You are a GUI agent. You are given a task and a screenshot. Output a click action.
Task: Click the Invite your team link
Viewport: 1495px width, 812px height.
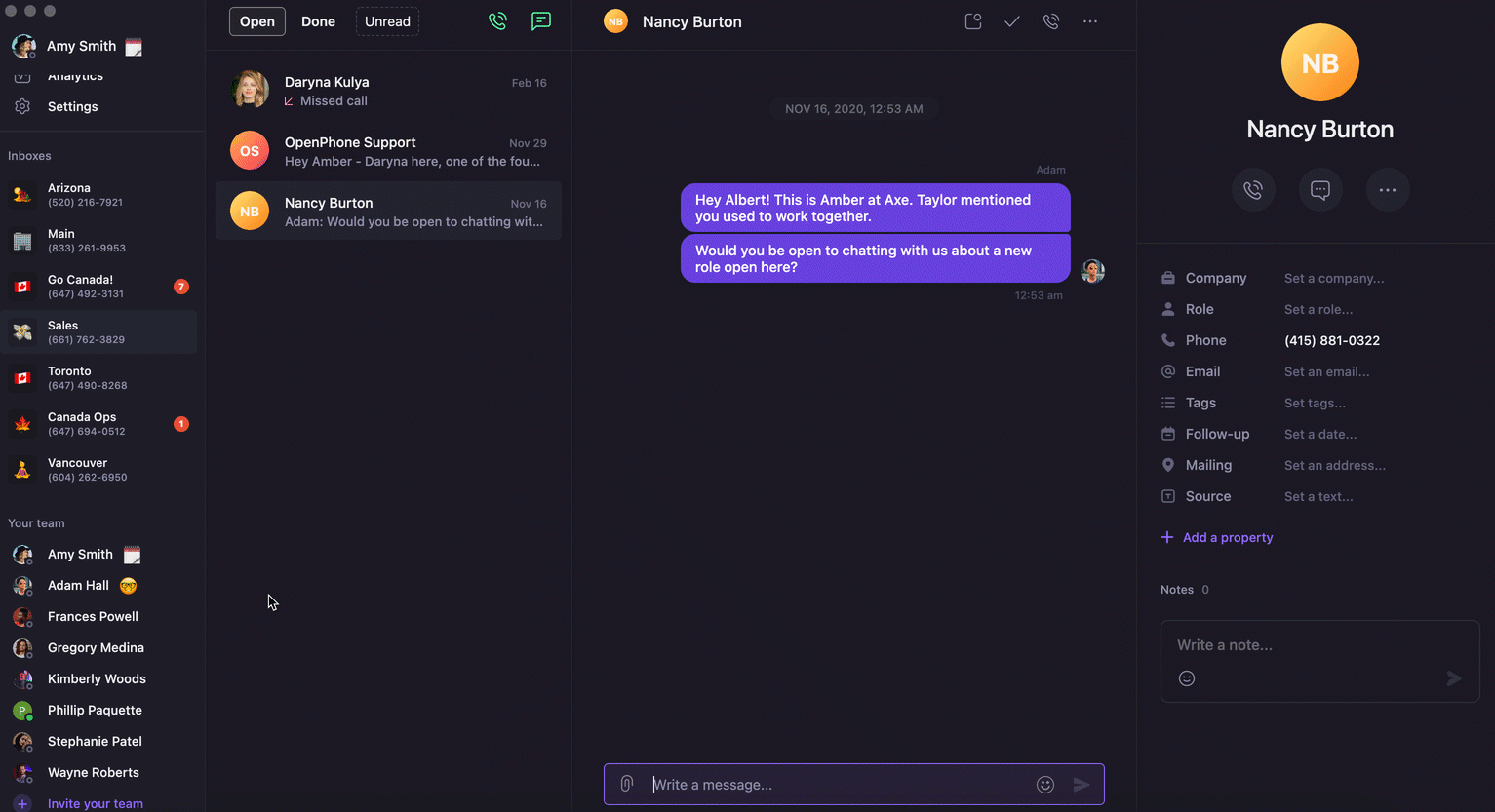point(95,803)
